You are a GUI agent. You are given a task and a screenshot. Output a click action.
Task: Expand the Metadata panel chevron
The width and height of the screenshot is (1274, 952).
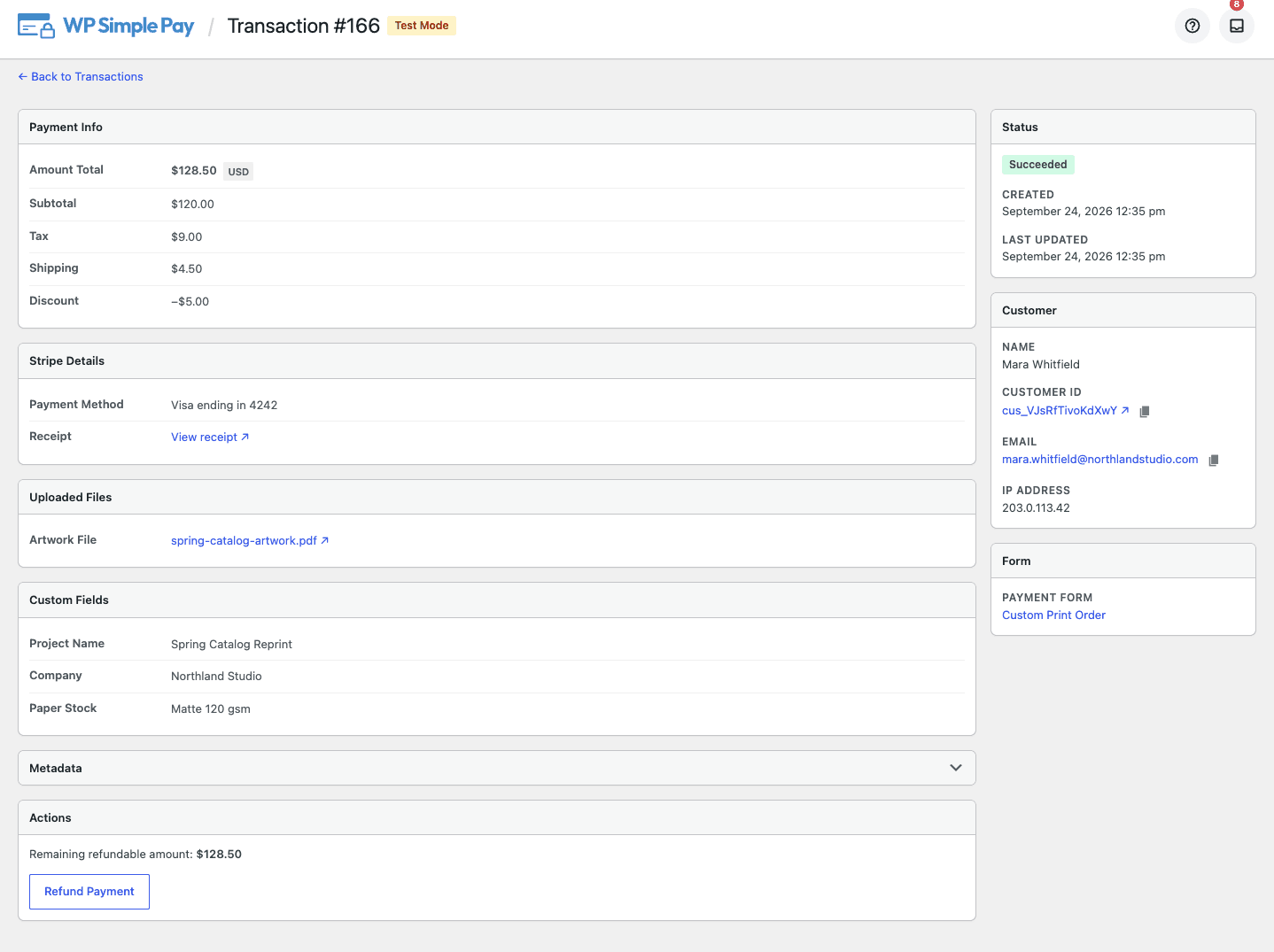[x=956, y=768]
